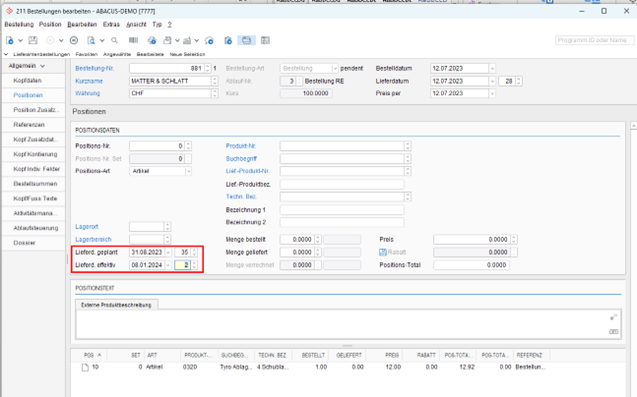The image size is (637, 397).
Task: Open the Bestelldatum date dropdown
Action: 492,68
